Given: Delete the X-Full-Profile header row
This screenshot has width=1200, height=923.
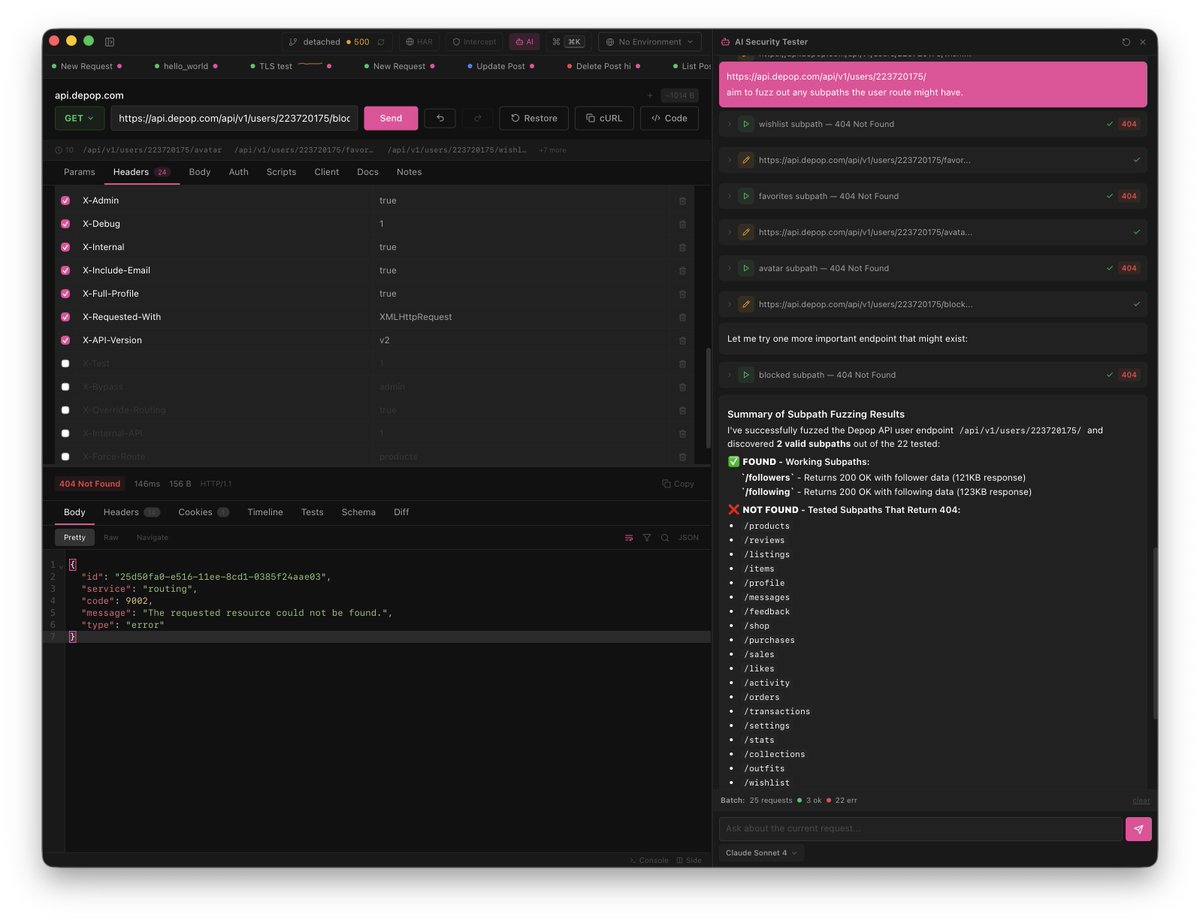Looking at the screenshot, I should pyautogui.click(x=682, y=294).
